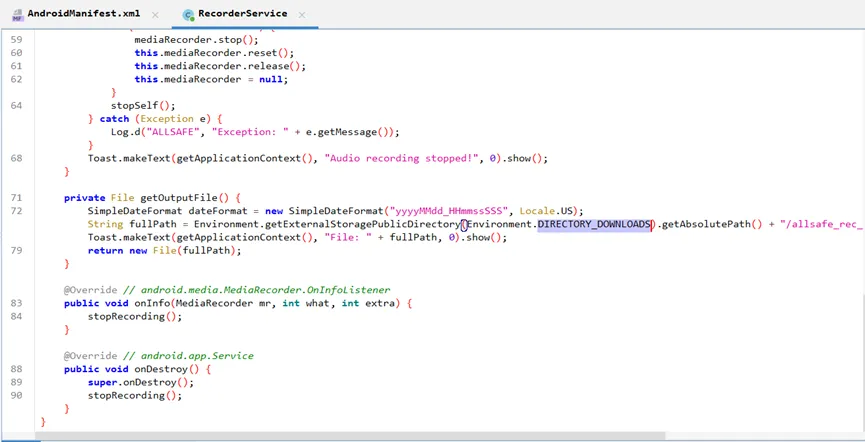Viewport: 865px width, 442px height.
Task: Click the class icon on RecorderService tab
Action: point(189,15)
